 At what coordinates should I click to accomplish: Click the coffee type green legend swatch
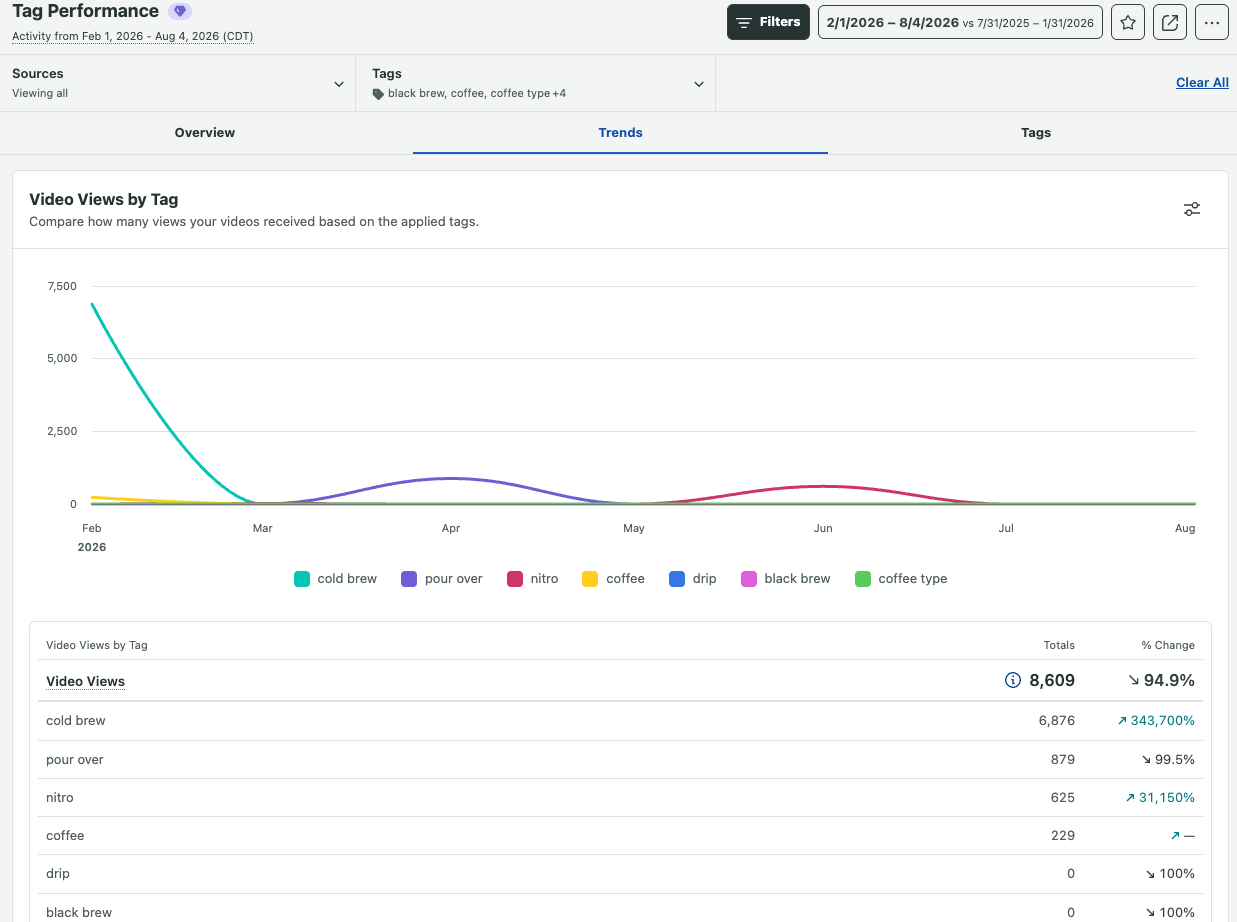point(863,579)
